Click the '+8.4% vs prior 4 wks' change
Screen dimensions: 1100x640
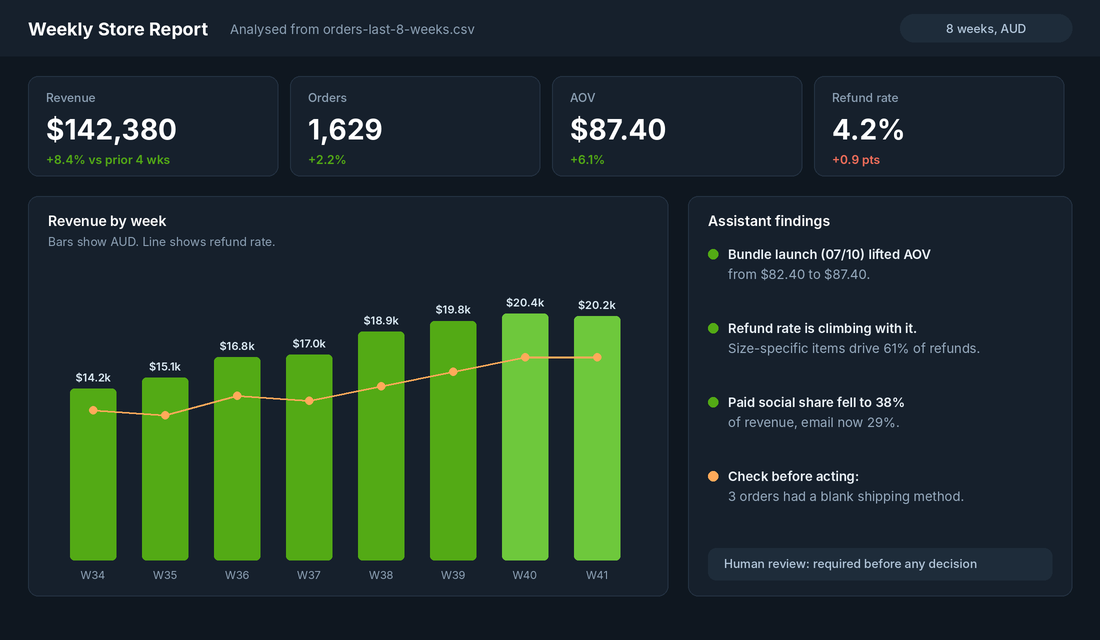point(108,160)
